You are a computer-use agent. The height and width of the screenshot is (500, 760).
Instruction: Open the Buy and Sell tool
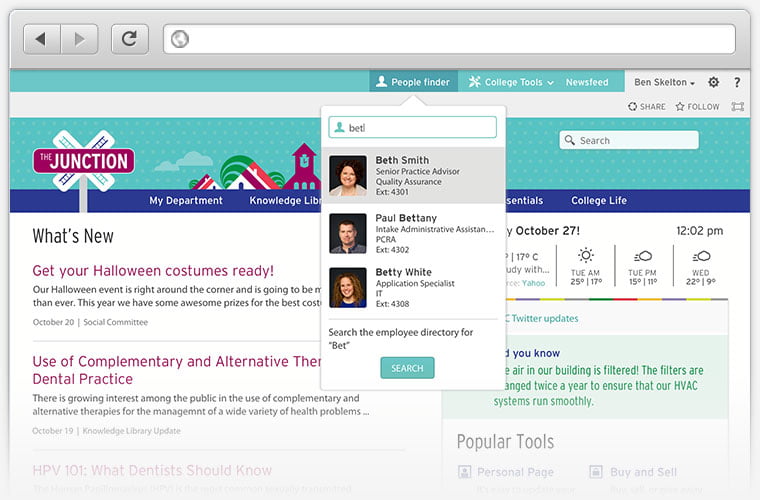click(643, 472)
